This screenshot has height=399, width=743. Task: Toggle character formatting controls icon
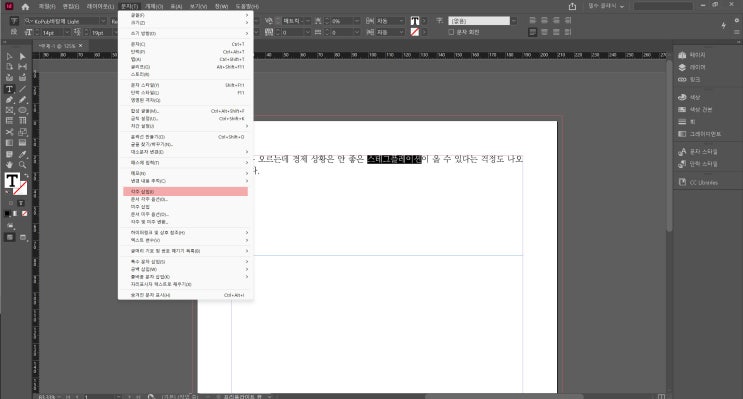pyautogui.click(x=14, y=21)
